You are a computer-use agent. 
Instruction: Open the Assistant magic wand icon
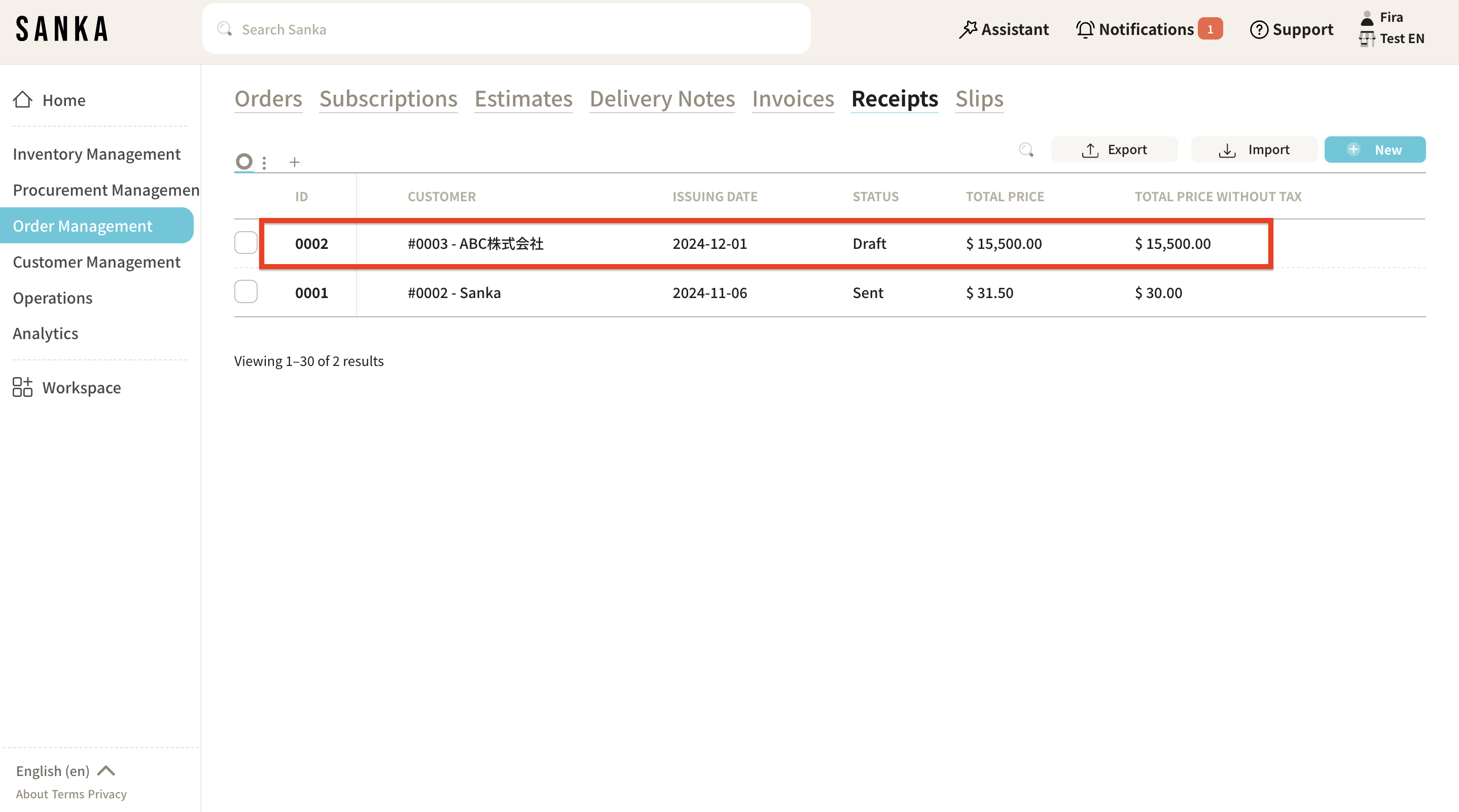(968, 29)
